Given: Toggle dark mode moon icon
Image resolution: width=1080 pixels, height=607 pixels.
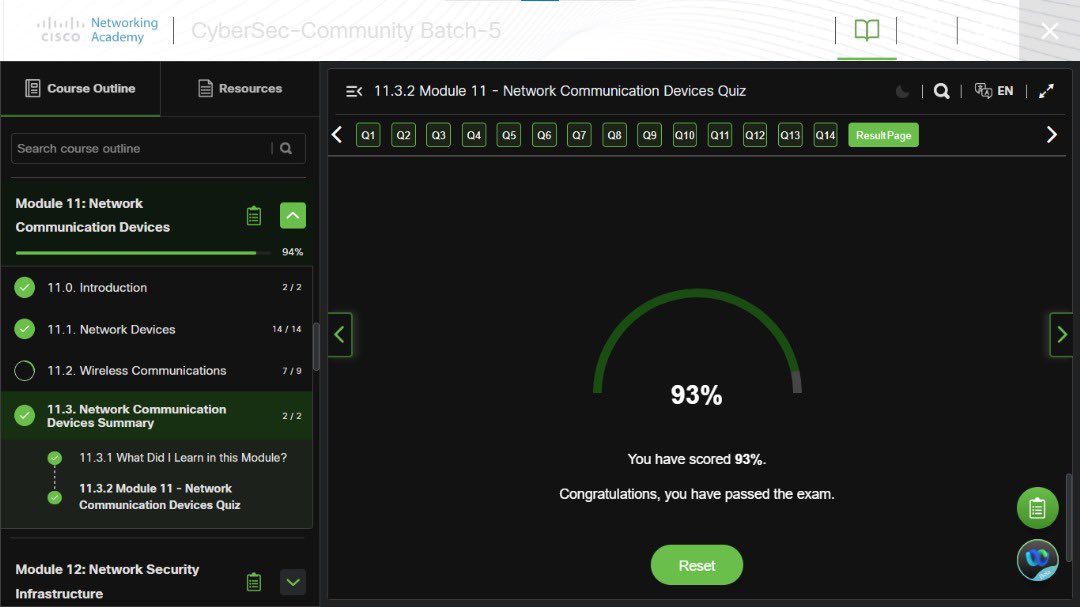Looking at the screenshot, I should point(902,91).
